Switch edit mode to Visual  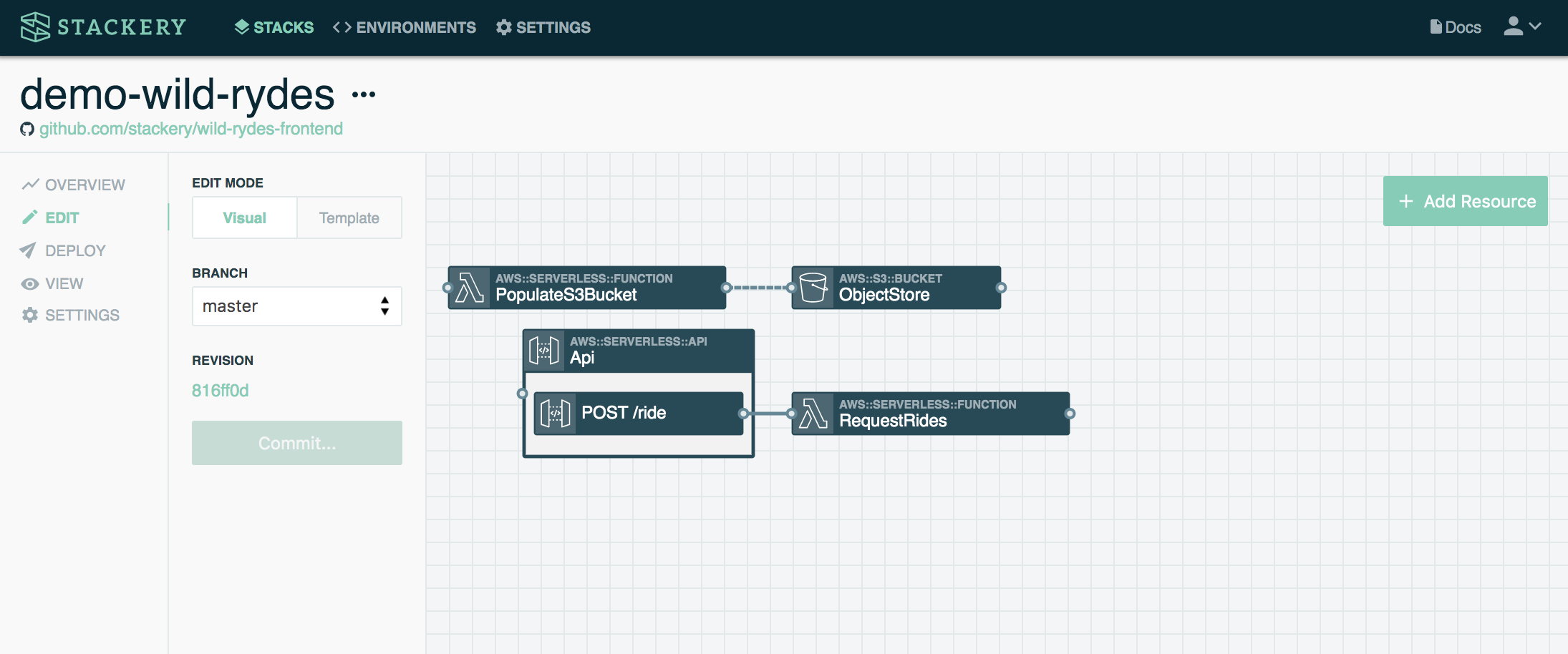(245, 218)
